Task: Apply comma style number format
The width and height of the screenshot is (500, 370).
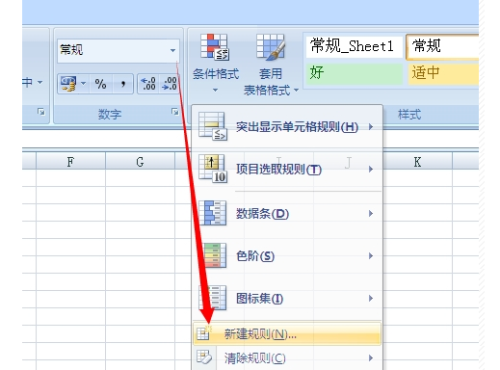Action: [x=123, y=84]
